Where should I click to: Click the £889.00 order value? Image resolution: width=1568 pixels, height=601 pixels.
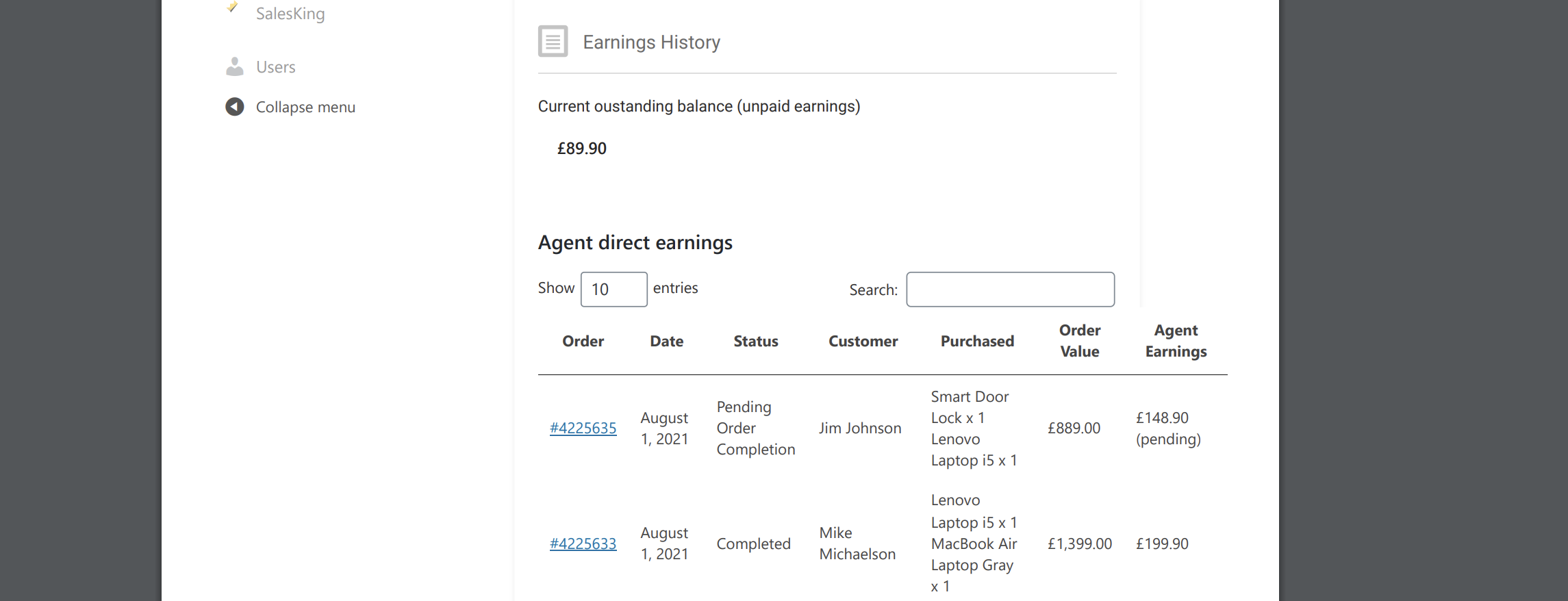pyautogui.click(x=1074, y=428)
